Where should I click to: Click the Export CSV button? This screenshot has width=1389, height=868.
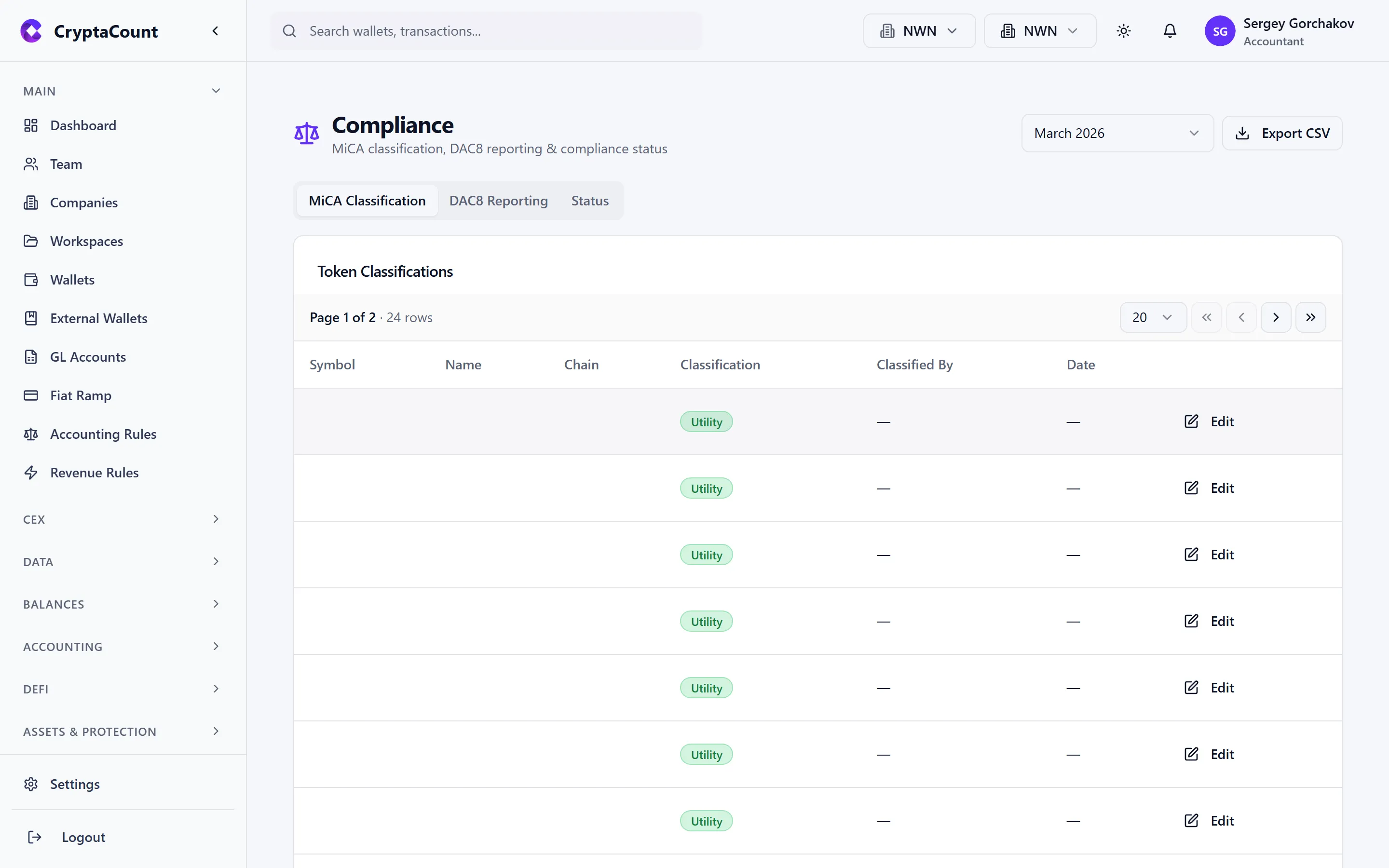tap(1282, 133)
